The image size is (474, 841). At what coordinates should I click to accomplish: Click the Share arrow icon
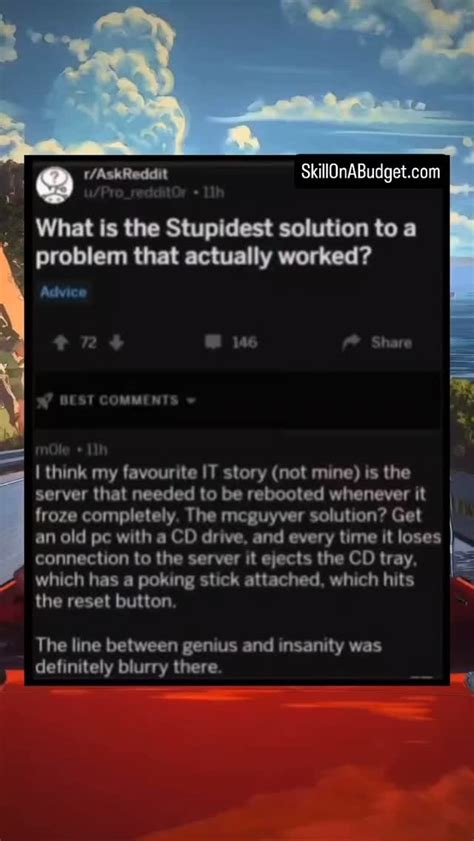(351, 343)
